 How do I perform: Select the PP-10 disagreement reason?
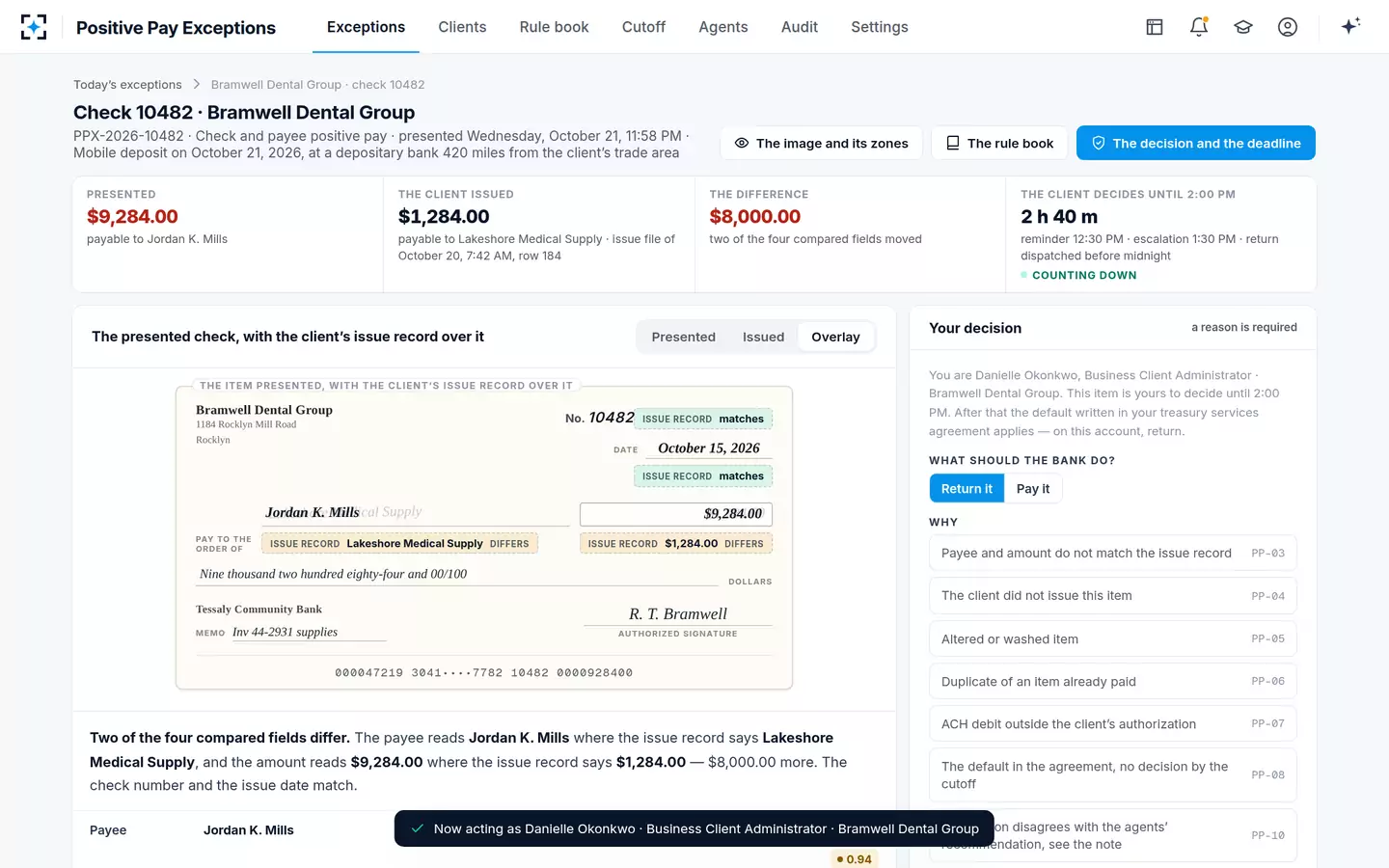[1113, 835]
